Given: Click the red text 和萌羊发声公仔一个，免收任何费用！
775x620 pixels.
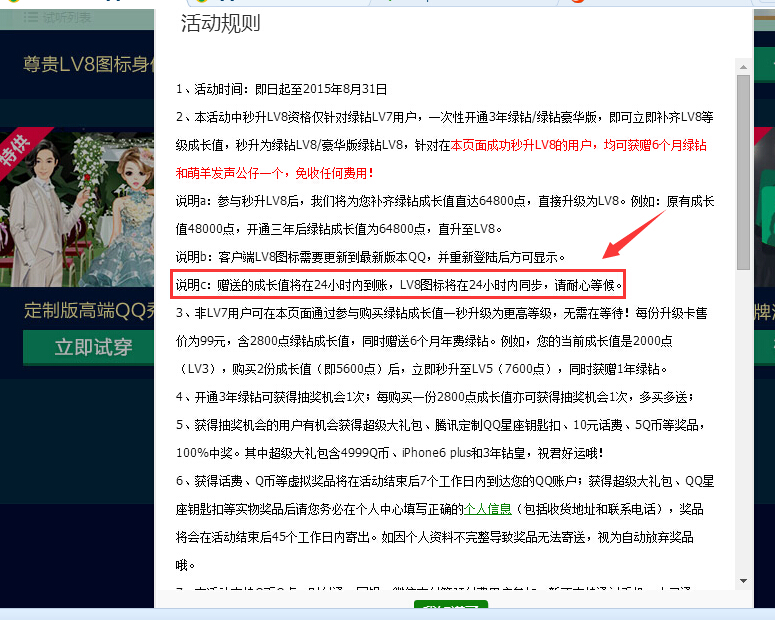Looking at the screenshot, I should coord(274,173).
